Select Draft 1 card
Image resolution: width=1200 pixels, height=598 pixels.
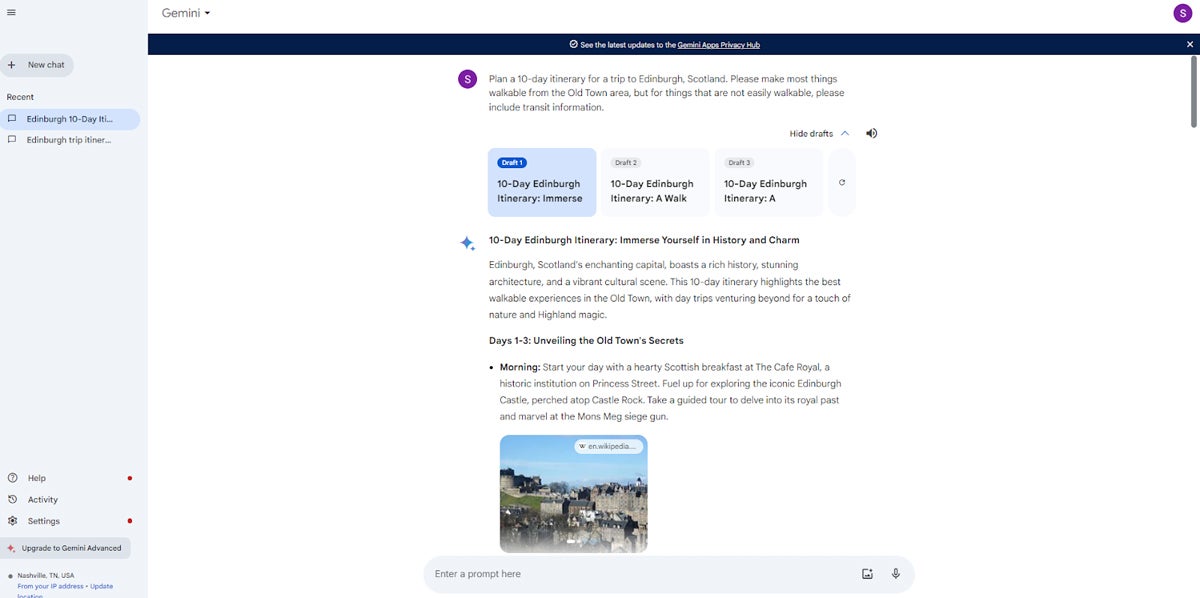pyautogui.click(x=542, y=182)
